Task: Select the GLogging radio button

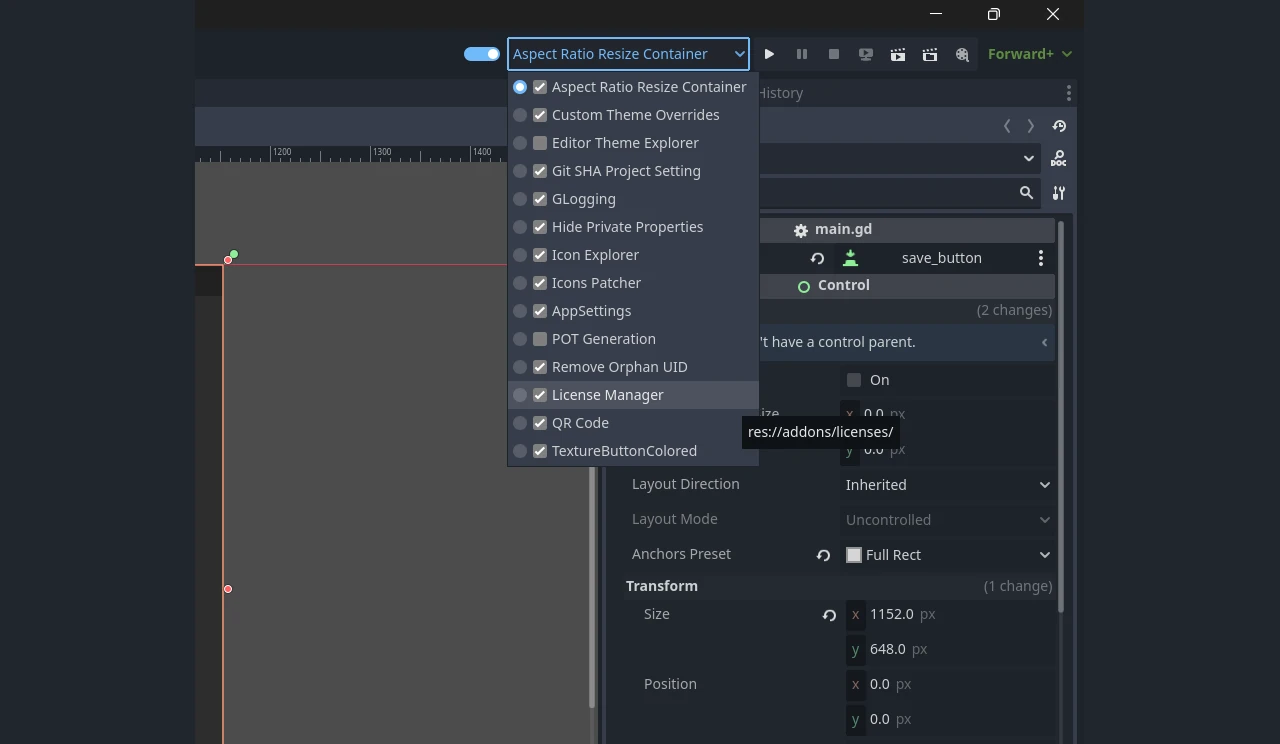Action: (x=520, y=199)
